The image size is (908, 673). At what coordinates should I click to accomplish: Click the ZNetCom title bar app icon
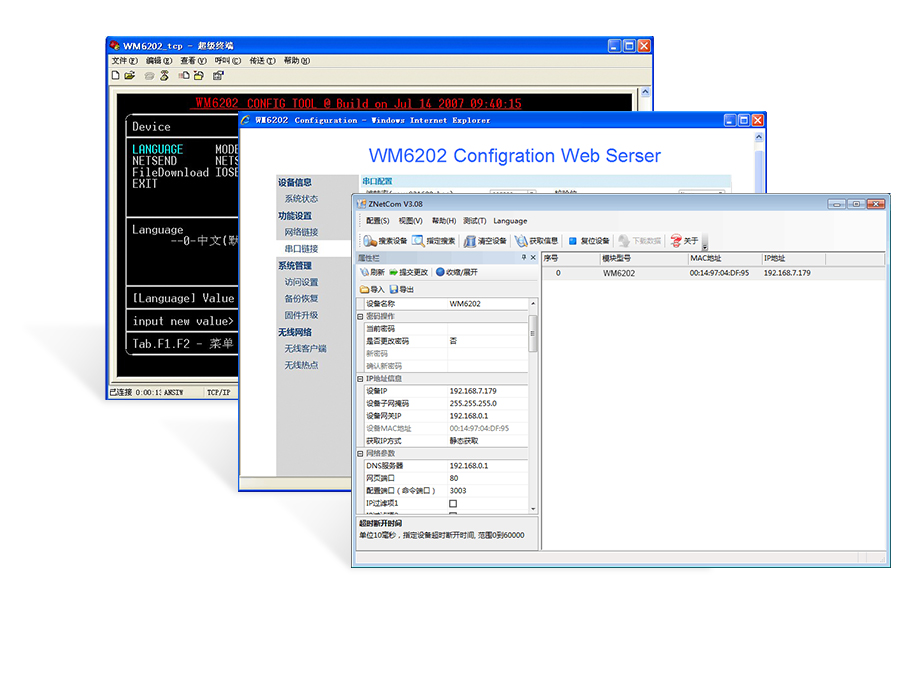coord(362,204)
